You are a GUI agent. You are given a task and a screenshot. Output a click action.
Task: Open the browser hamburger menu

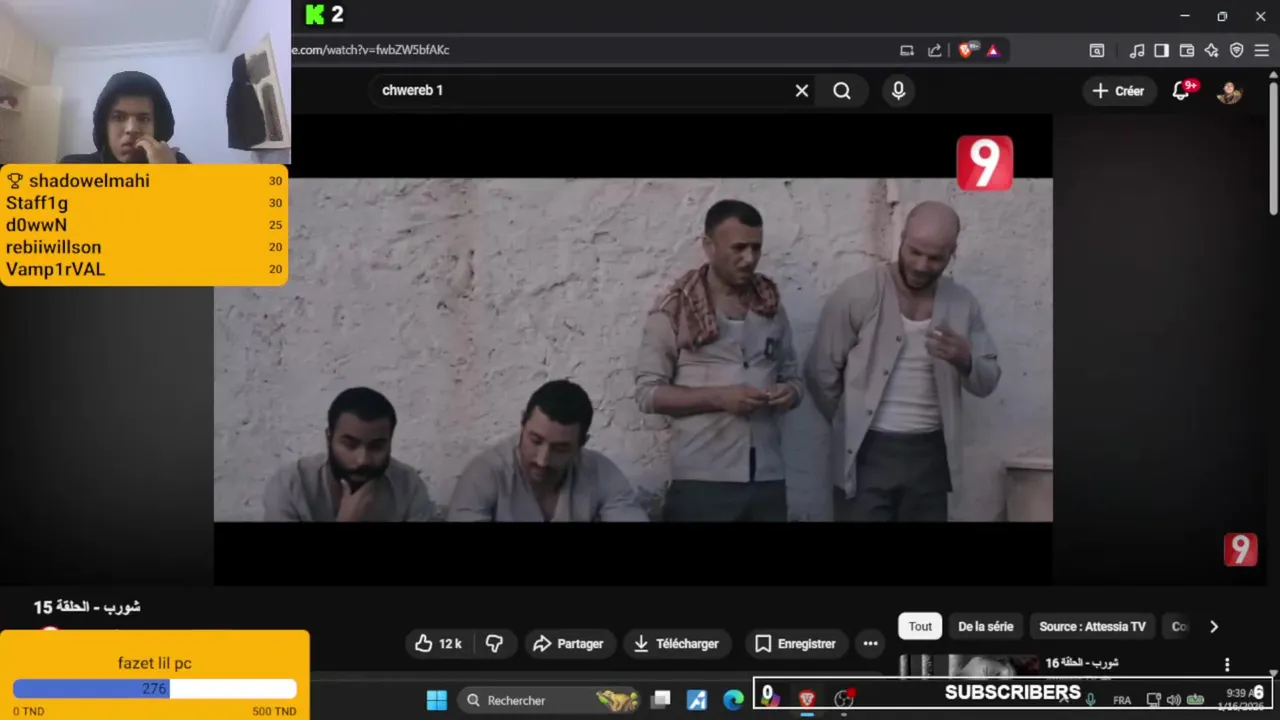pyautogui.click(x=1262, y=50)
